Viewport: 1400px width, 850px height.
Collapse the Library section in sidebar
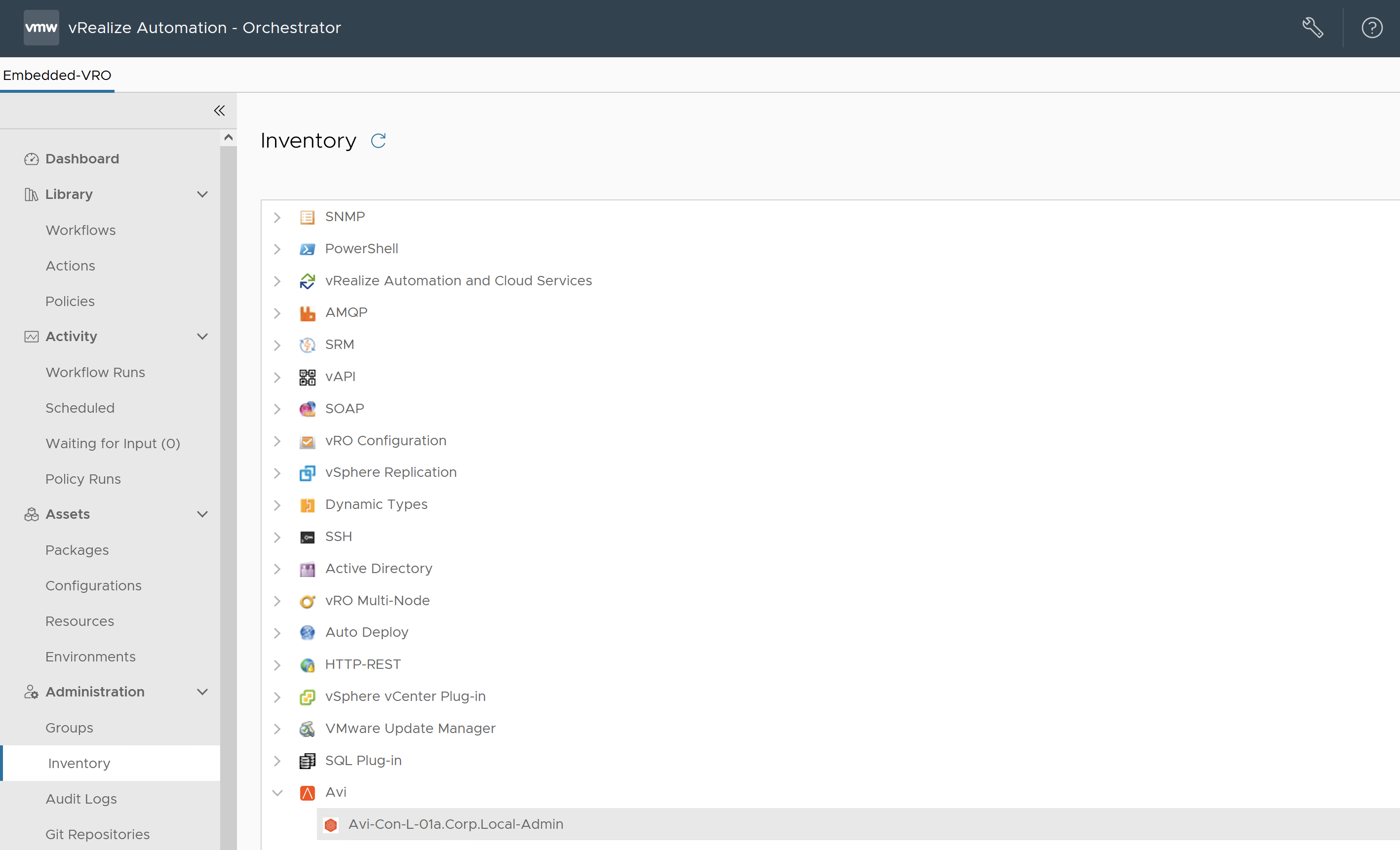tap(202, 194)
